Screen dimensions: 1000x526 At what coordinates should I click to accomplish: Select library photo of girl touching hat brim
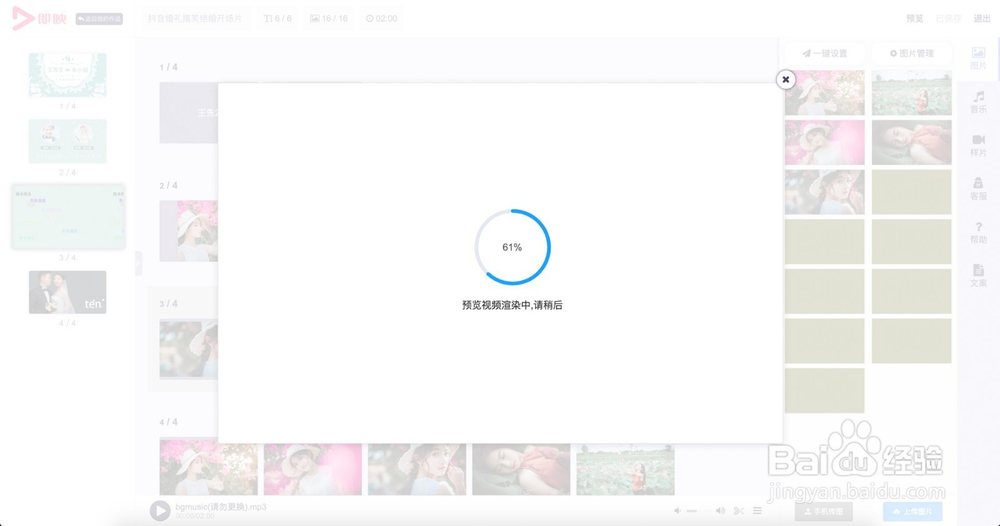825,192
